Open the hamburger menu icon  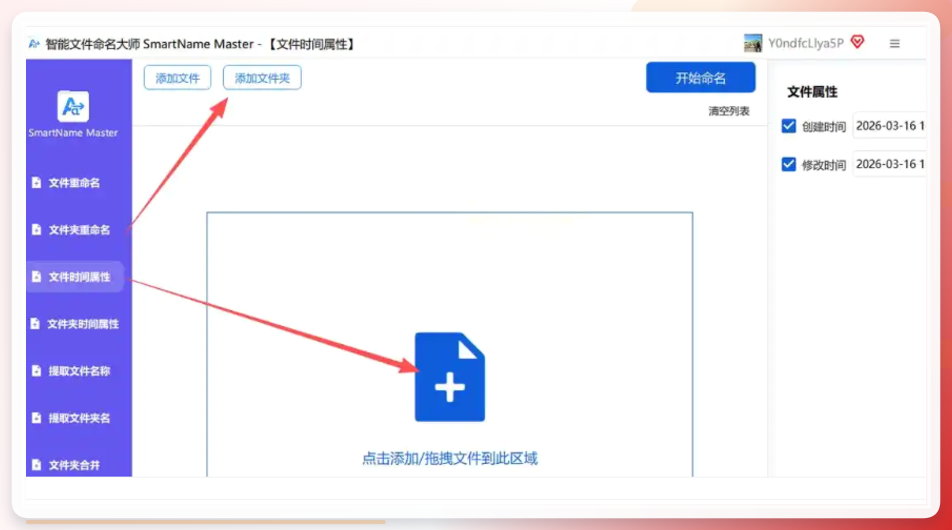pos(894,44)
